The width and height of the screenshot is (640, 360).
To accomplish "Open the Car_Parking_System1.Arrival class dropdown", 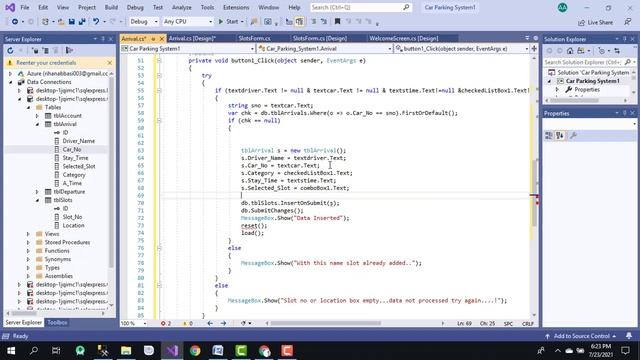I will click(325, 49).
